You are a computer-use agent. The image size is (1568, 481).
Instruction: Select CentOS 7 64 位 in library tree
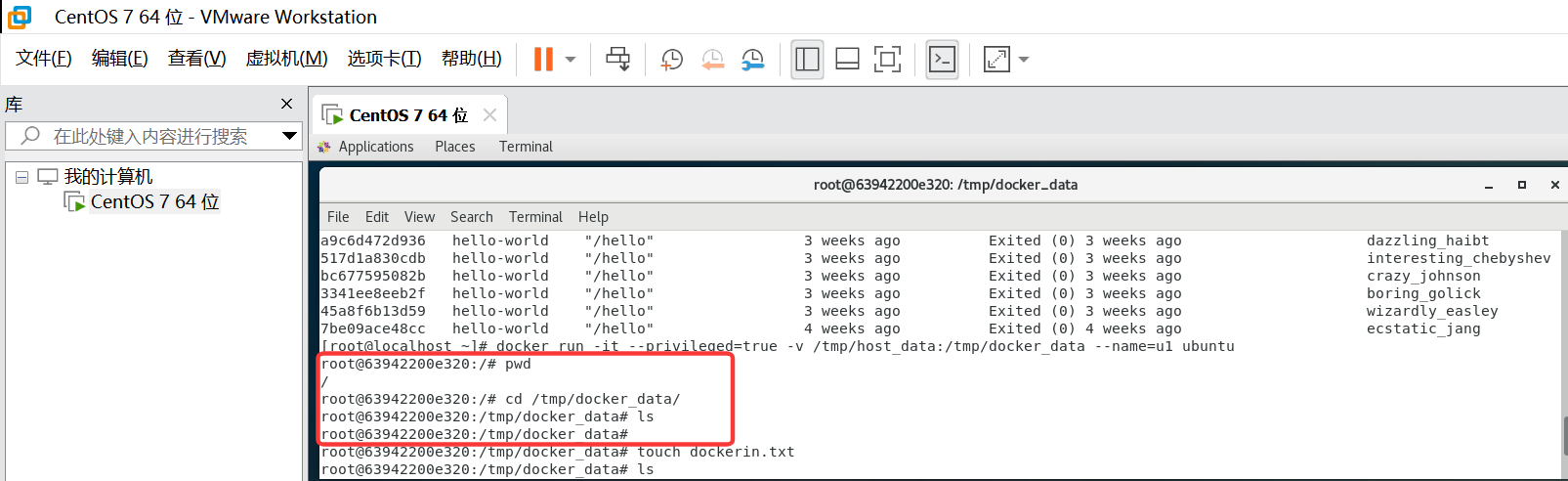pyautogui.click(x=154, y=201)
